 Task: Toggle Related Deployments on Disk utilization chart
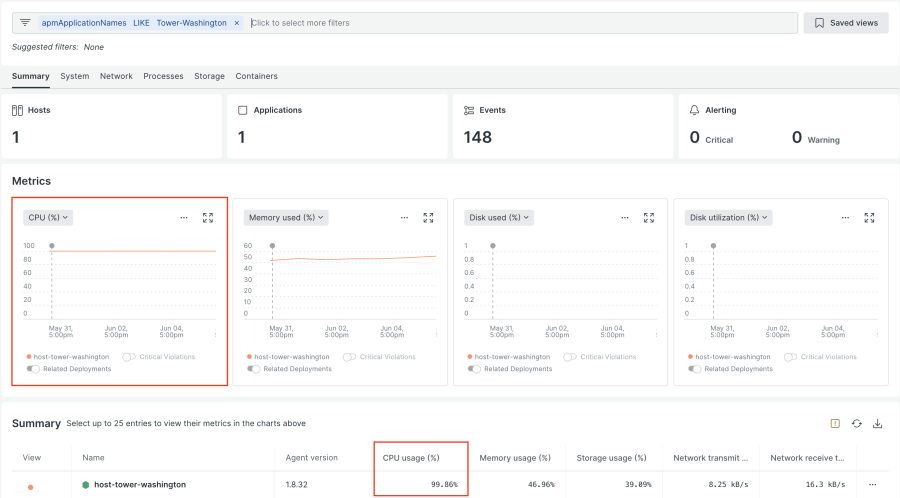click(x=695, y=369)
